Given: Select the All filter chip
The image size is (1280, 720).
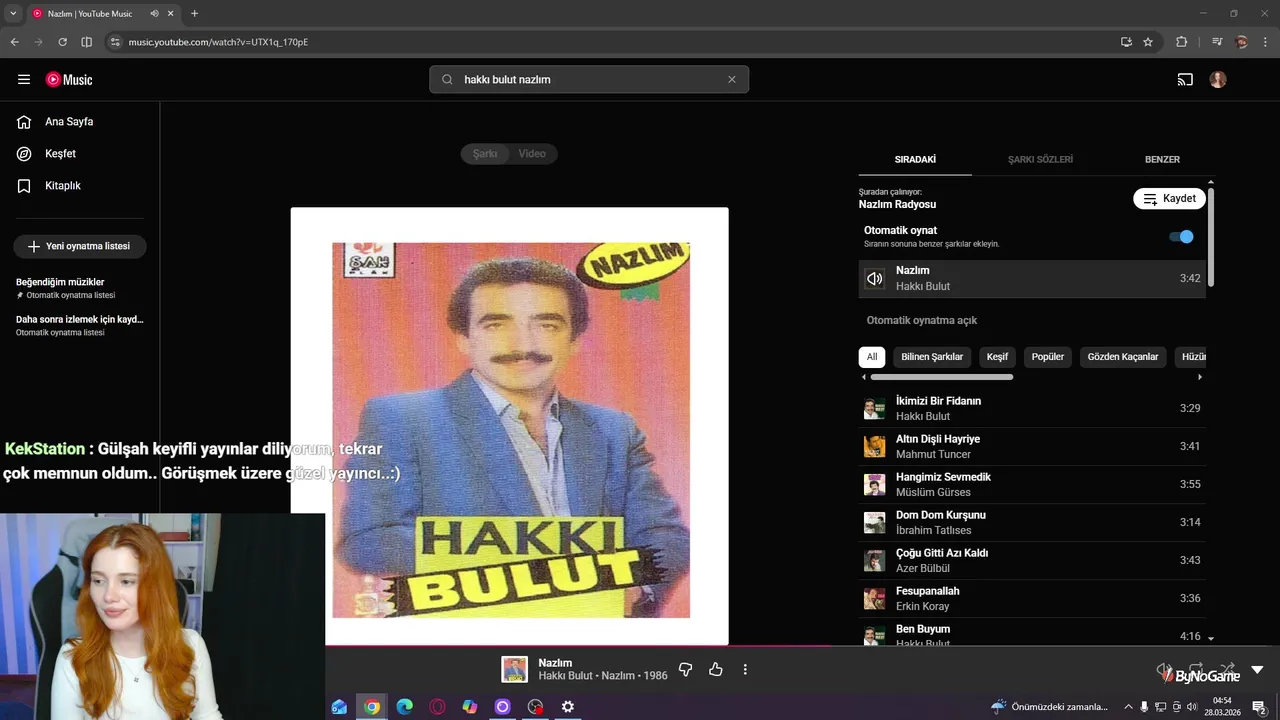Looking at the screenshot, I should pos(872,357).
